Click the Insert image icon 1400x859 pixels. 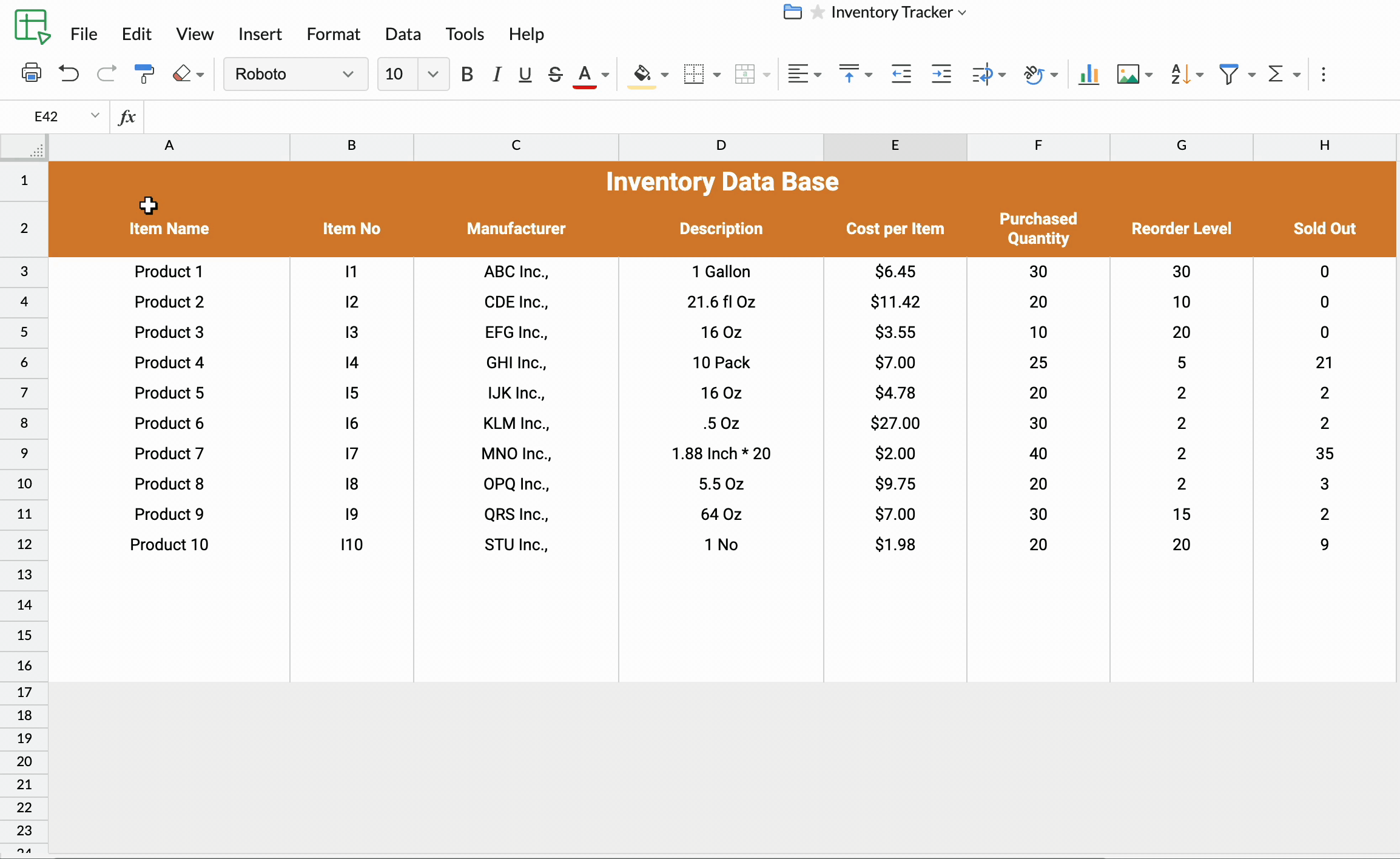pyautogui.click(x=1128, y=74)
